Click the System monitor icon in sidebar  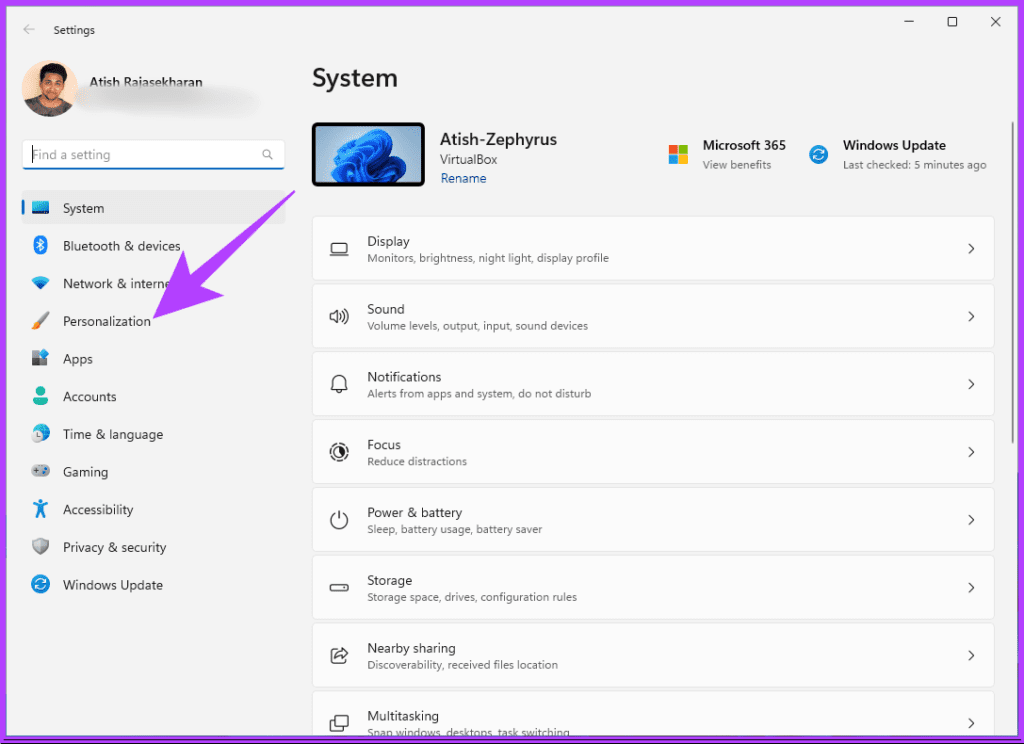pyautogui.click(x=40, y=208)
